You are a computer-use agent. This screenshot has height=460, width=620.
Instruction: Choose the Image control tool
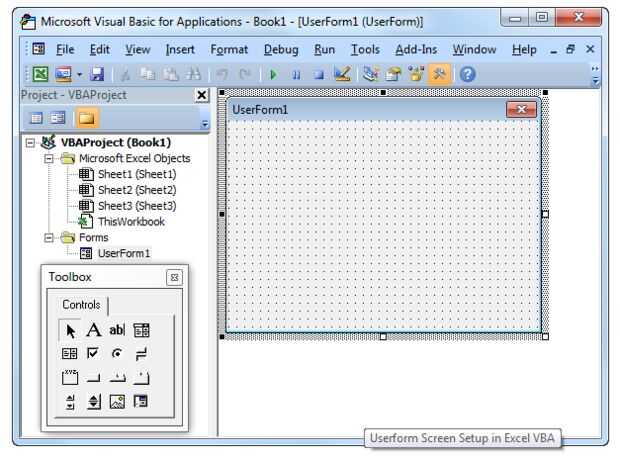[x=117, y=401]
